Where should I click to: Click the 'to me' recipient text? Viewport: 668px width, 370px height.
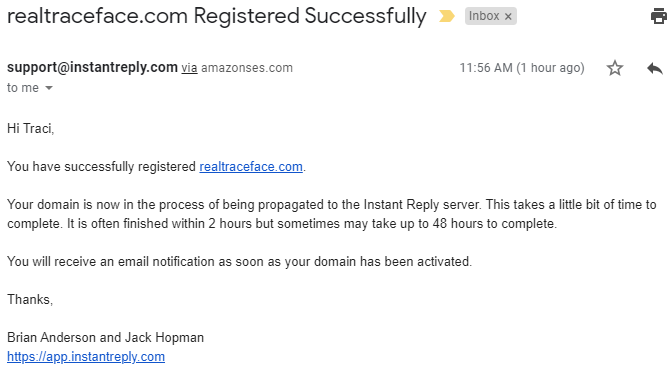[x=23, y=88]
